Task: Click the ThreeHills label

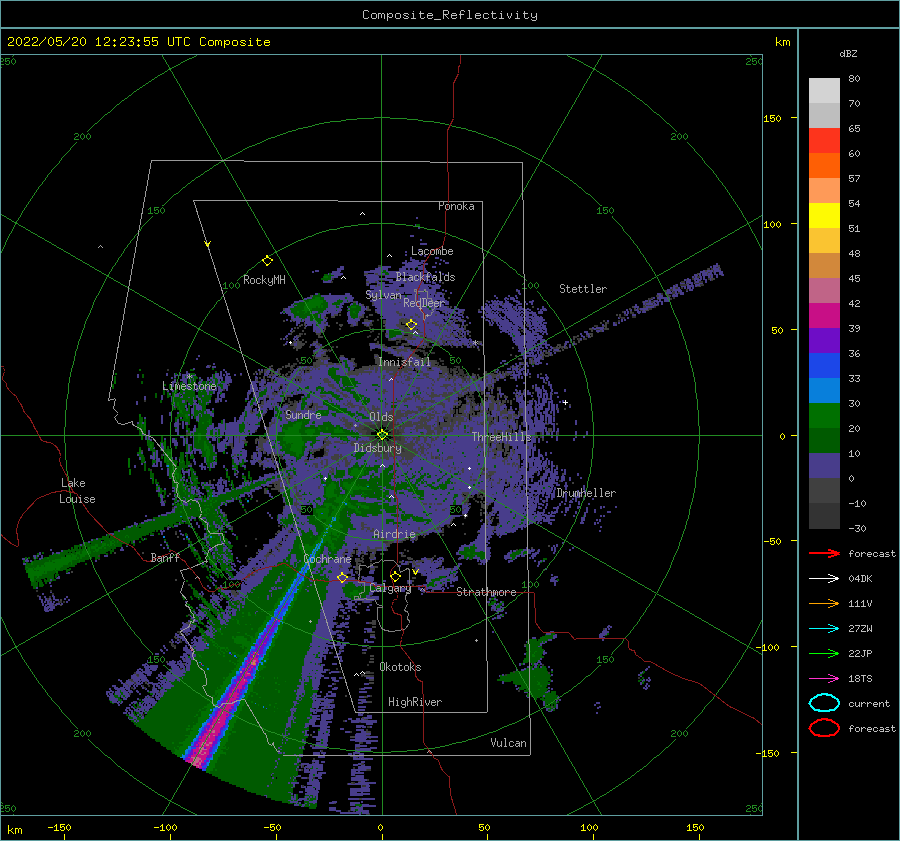Action: point(502,437)
